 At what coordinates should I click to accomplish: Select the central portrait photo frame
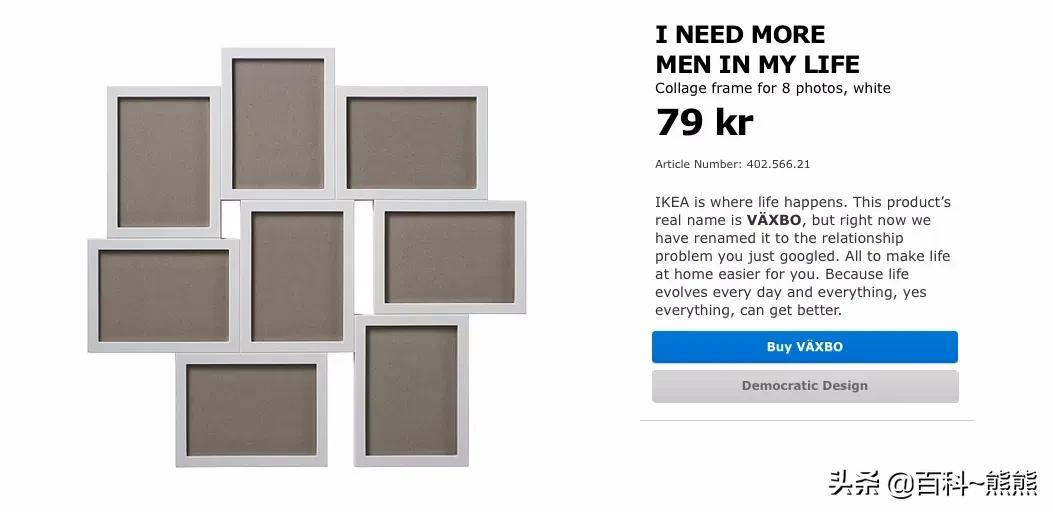[x=297, y=276]
